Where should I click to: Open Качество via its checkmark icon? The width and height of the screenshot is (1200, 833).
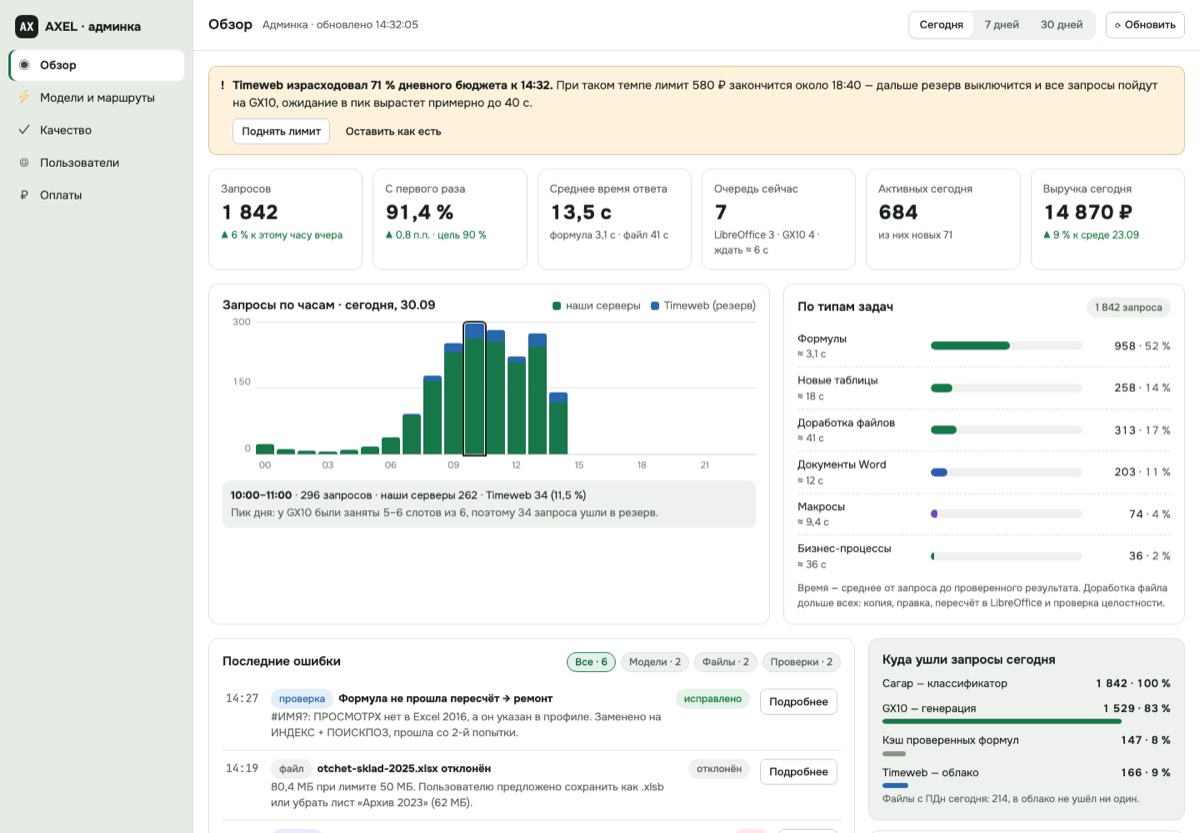pyautogui.click(x=24, y=130)
